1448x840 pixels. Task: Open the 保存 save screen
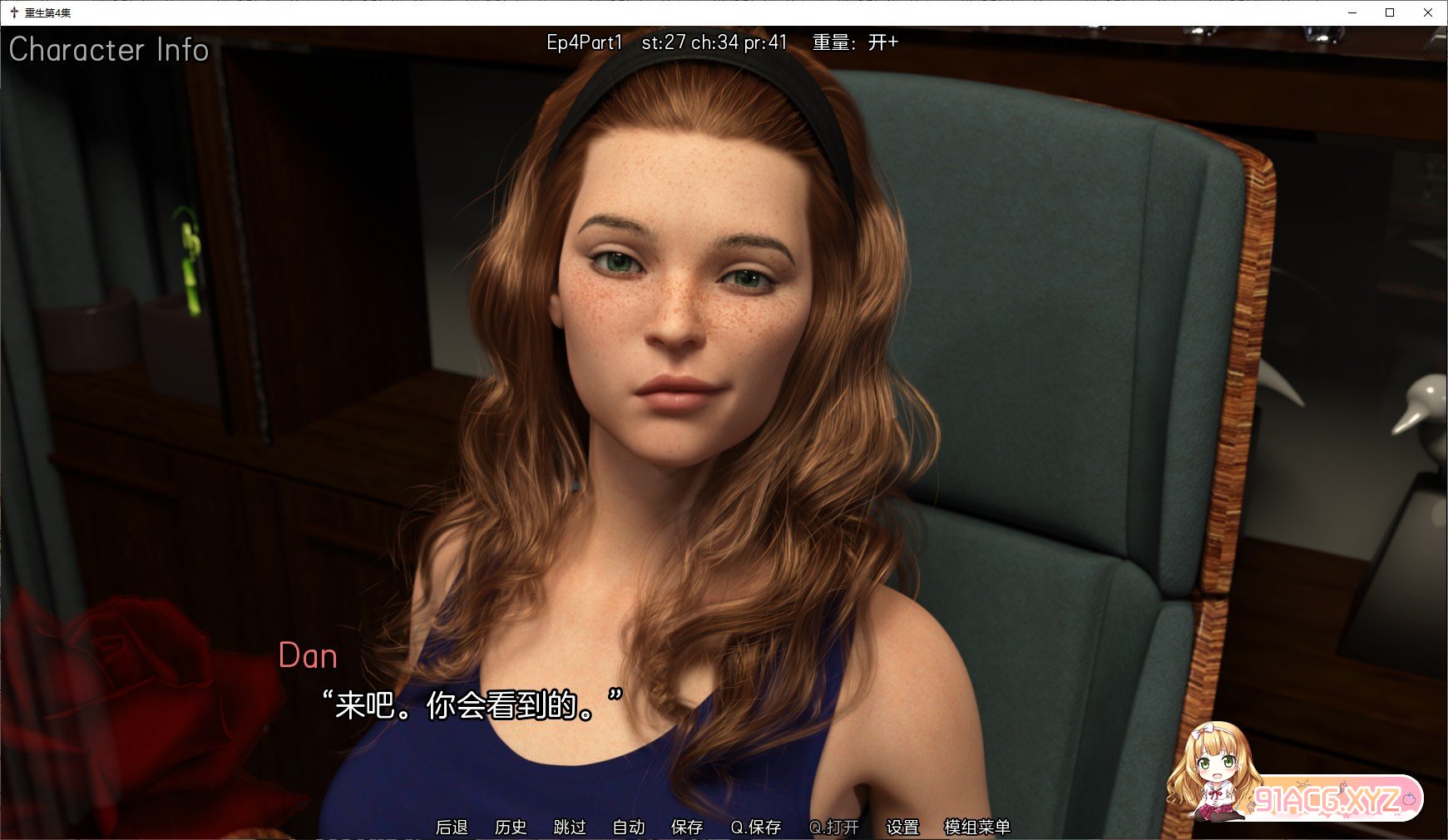tap(685, 828)
